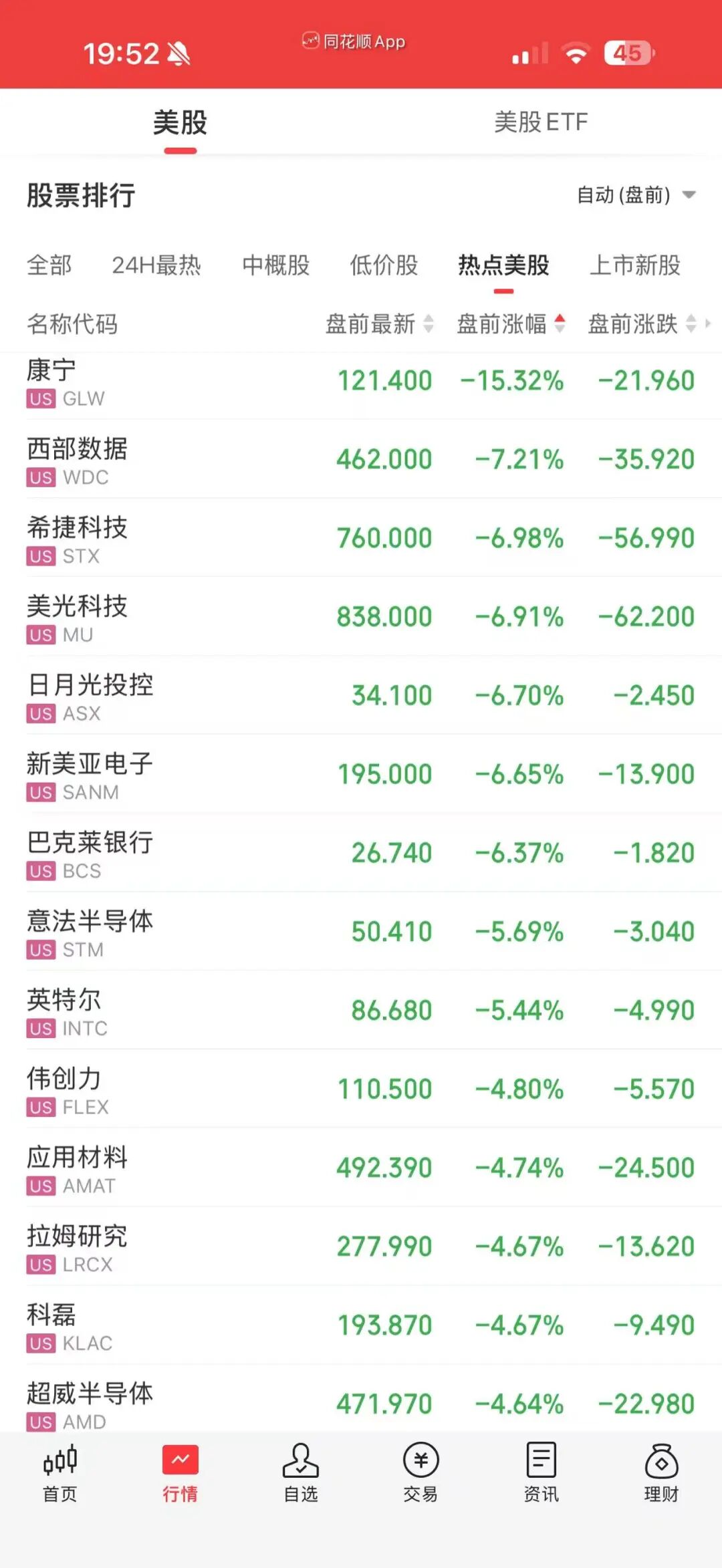Tap the right arrow beside 盘前涨跌

(709, 323)
